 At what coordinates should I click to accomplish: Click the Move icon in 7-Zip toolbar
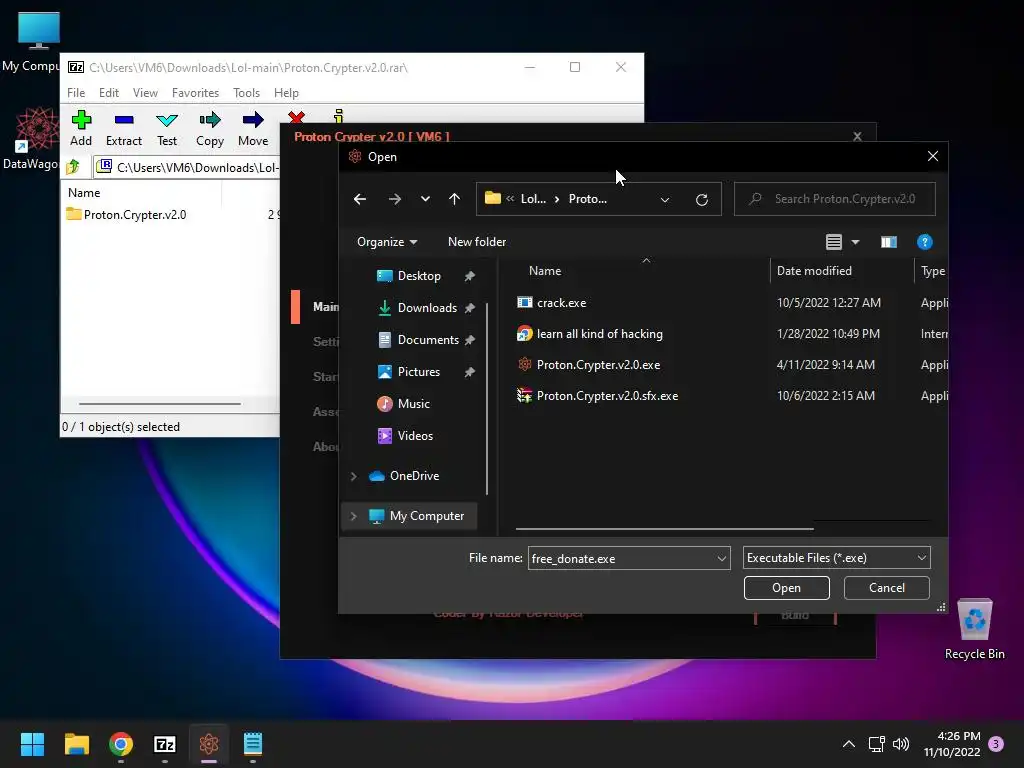point(253,120)
